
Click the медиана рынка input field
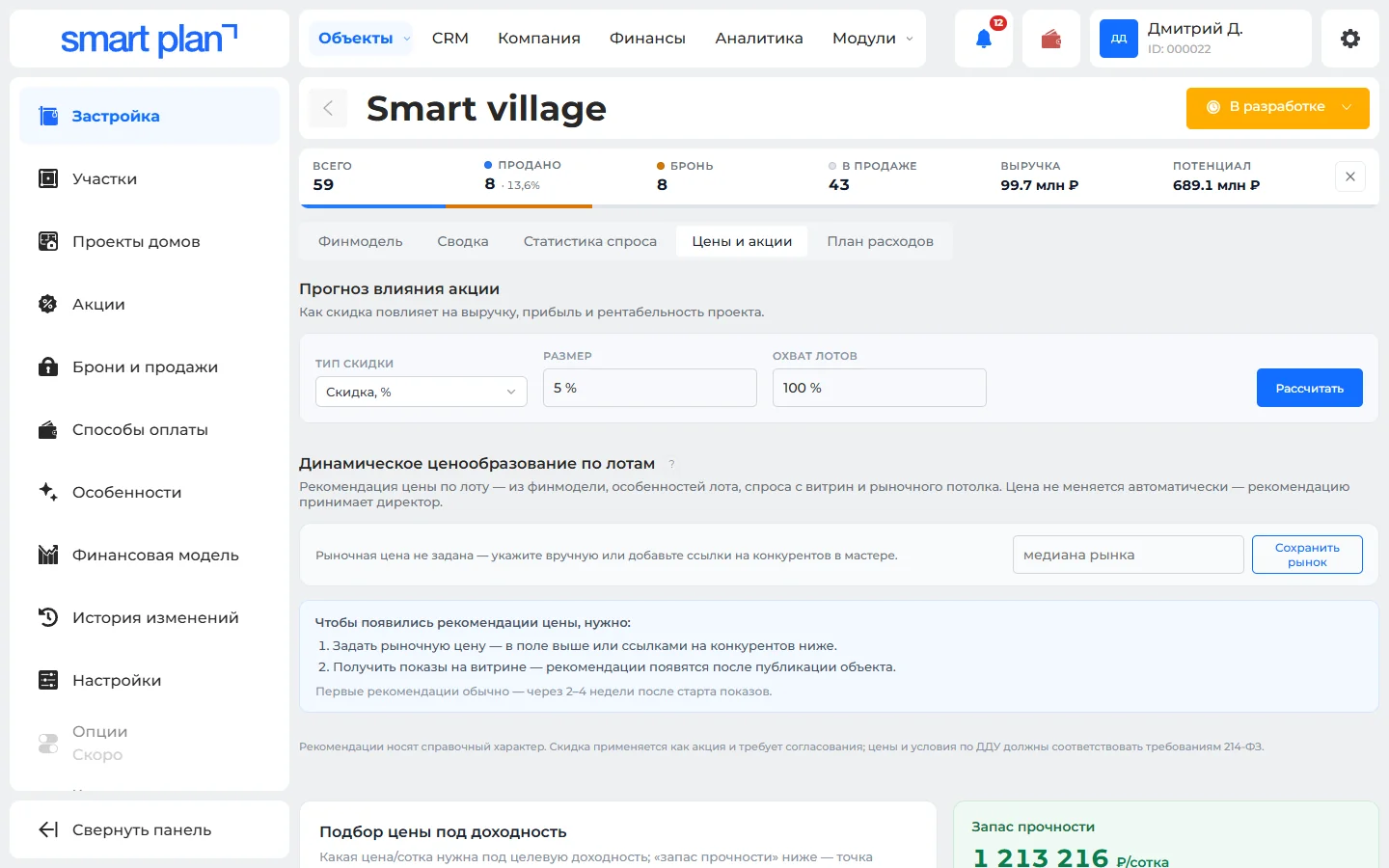pos(1129,555)
